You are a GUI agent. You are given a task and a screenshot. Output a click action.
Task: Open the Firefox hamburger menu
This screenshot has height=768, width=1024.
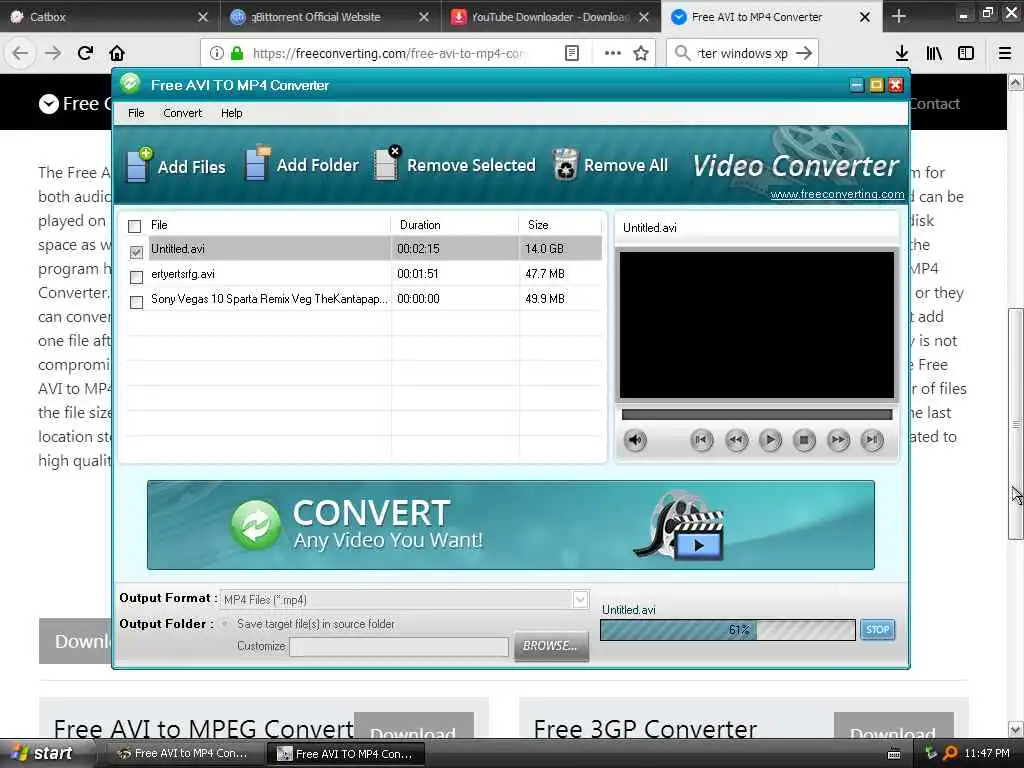pos(1005,53)
